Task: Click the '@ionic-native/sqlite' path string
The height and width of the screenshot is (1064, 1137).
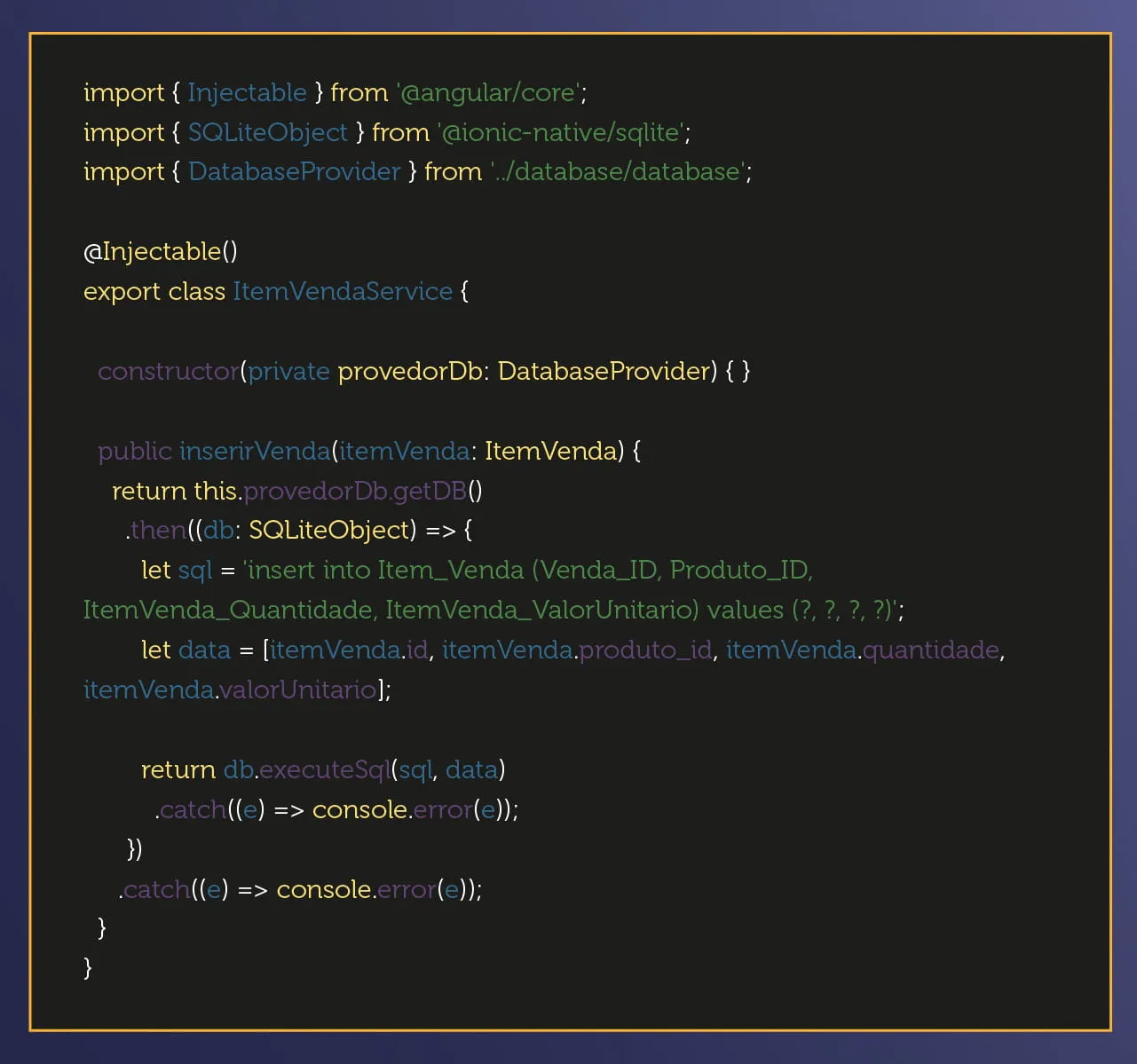Action: [561, 132]
